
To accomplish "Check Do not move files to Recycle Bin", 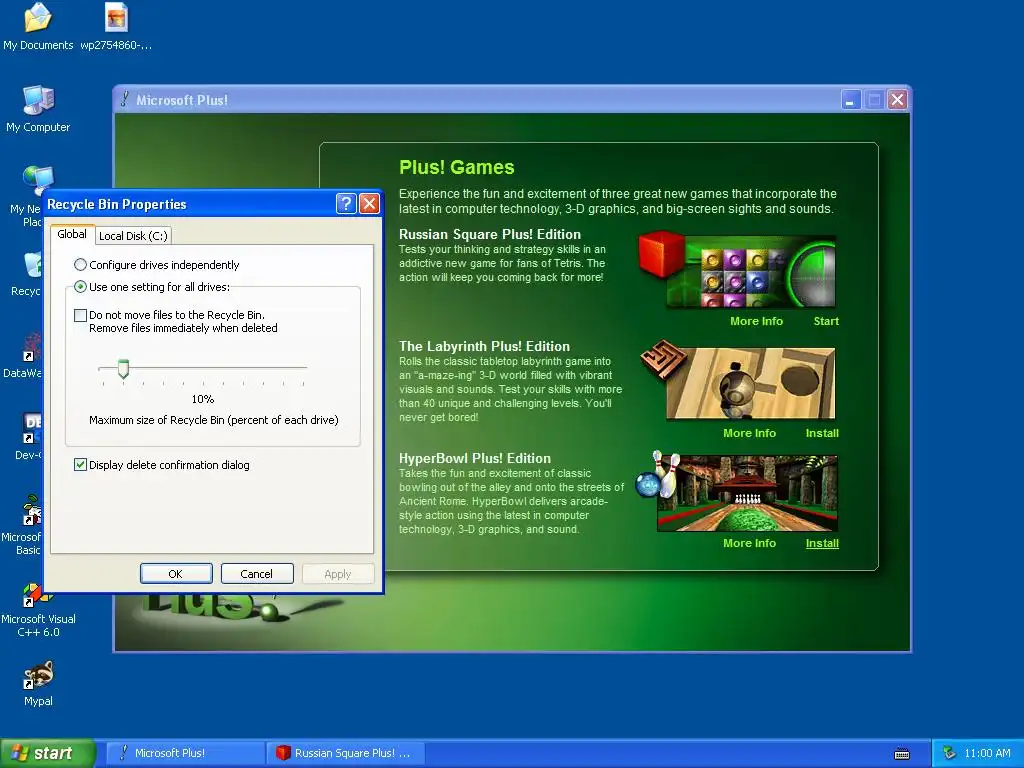I will [x=176, y=321].
